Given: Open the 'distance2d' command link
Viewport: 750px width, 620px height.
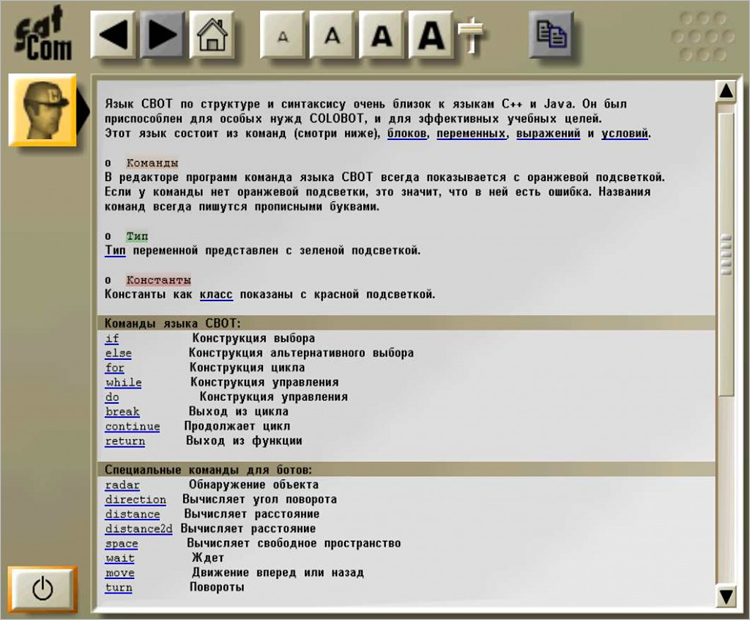Looking at the screenshot, I should point(139,528).
